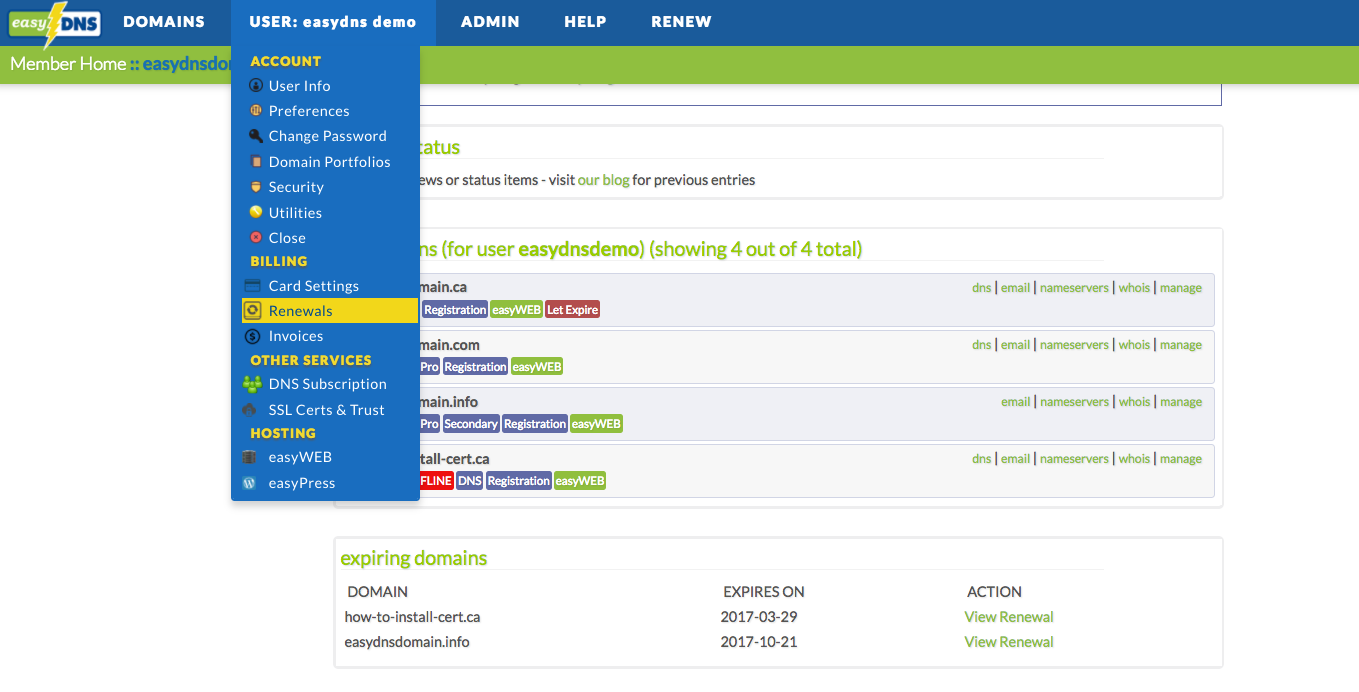Click Secondary badge on .info domain

click(471, 424)
